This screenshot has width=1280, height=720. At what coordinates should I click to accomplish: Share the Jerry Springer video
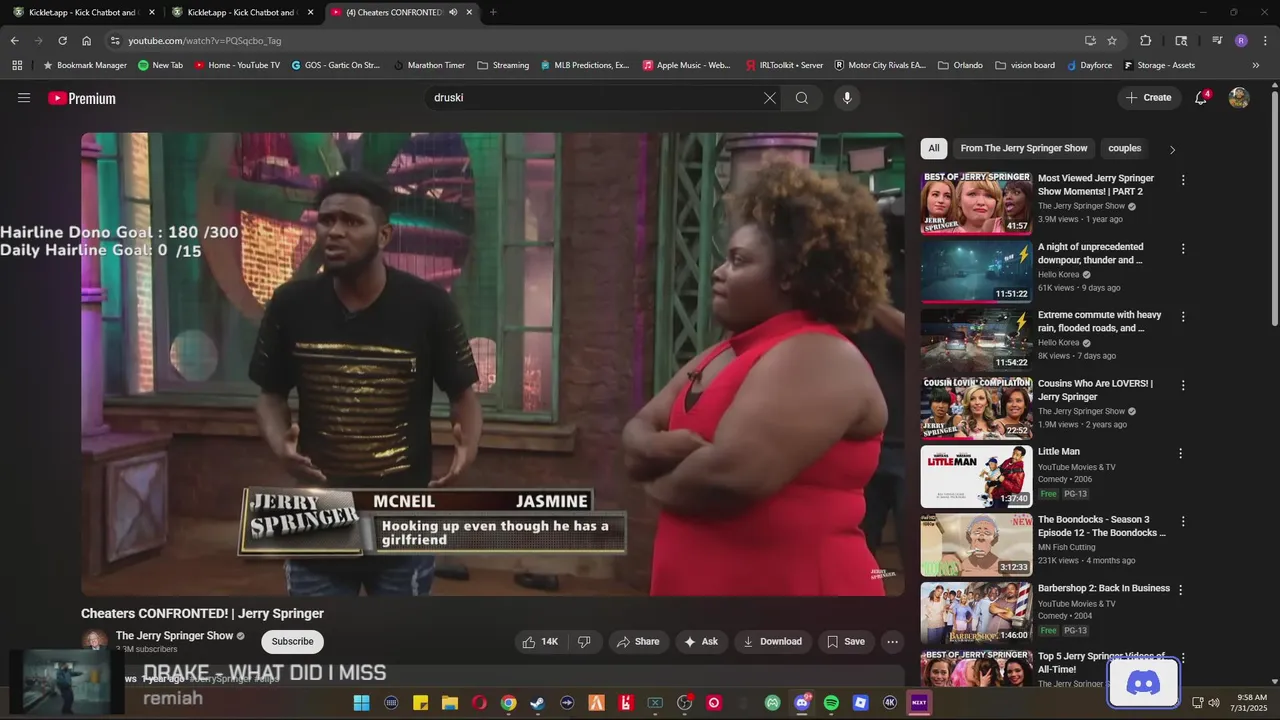[638, 642]
